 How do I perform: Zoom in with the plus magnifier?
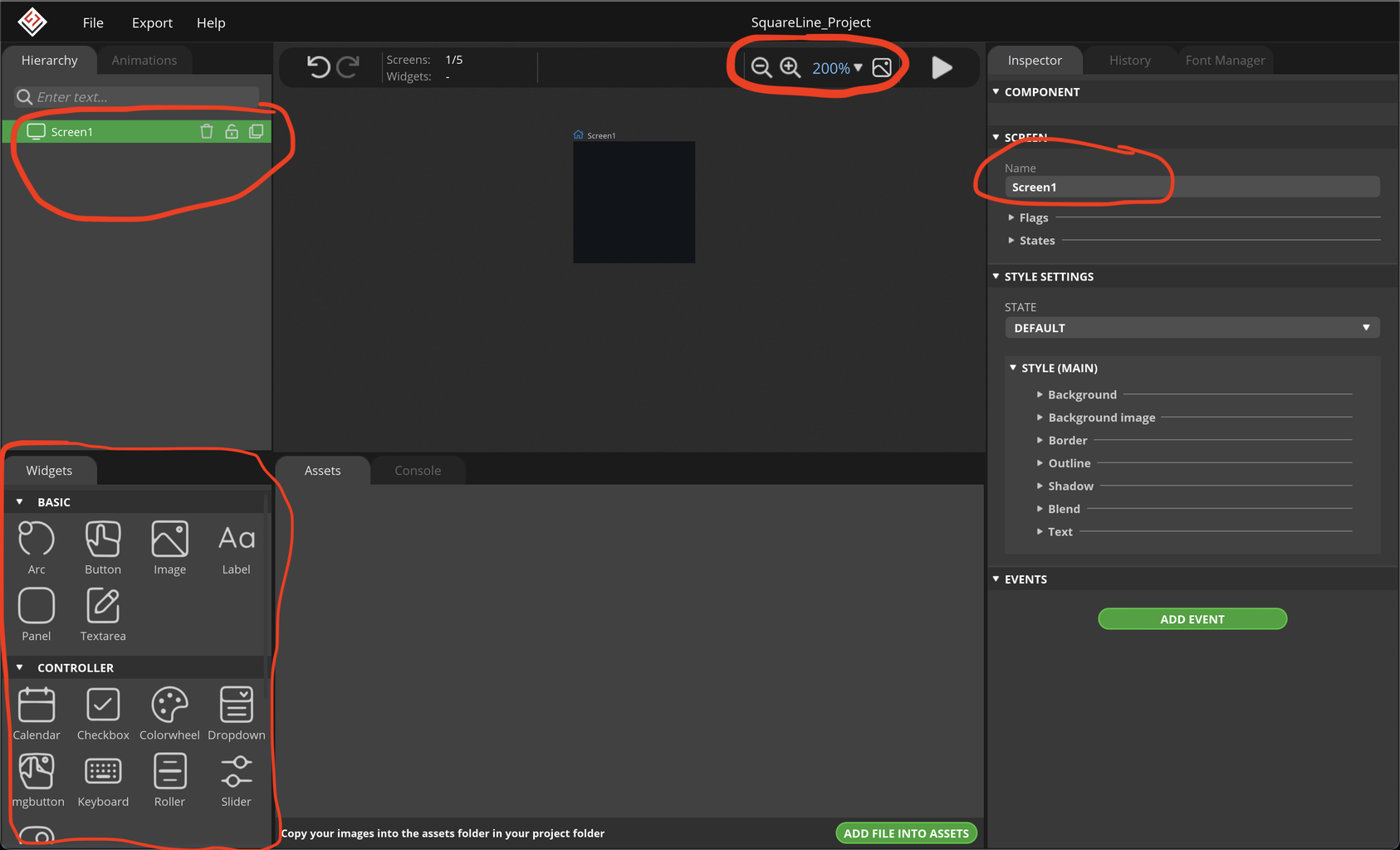click(x=791, y=68)
